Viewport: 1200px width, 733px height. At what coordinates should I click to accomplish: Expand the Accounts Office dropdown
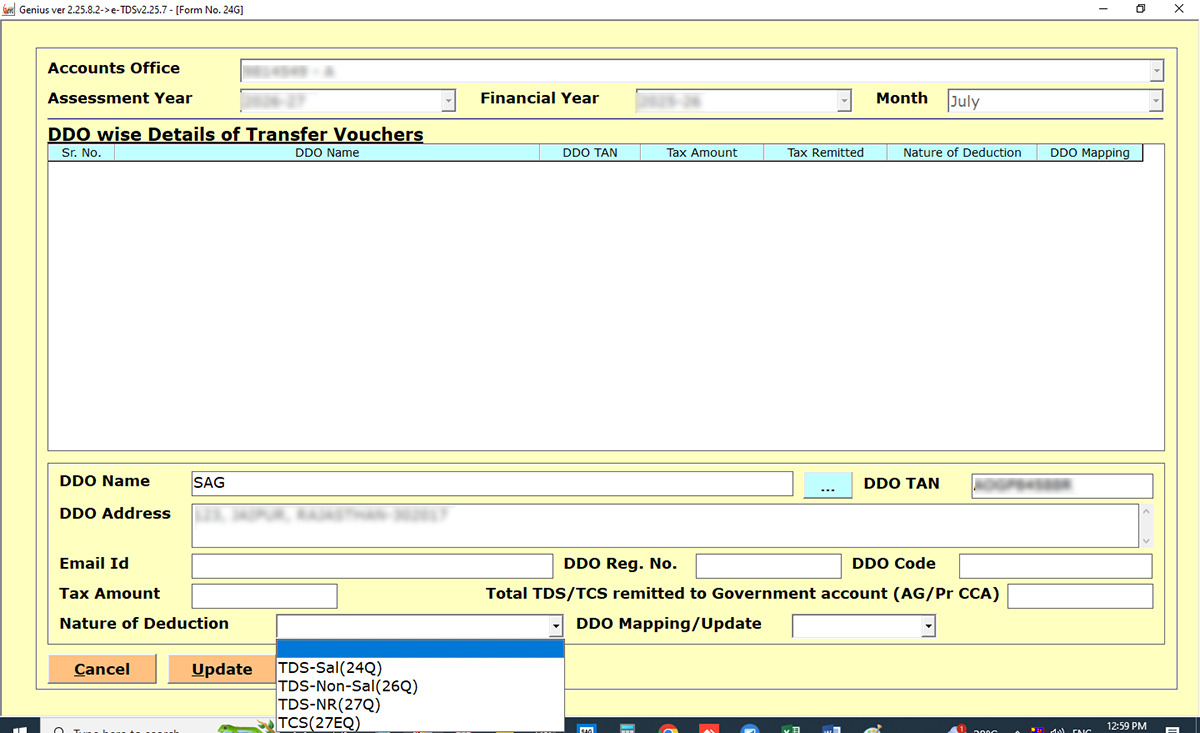pyautogui.click(x=1156, y=71)
